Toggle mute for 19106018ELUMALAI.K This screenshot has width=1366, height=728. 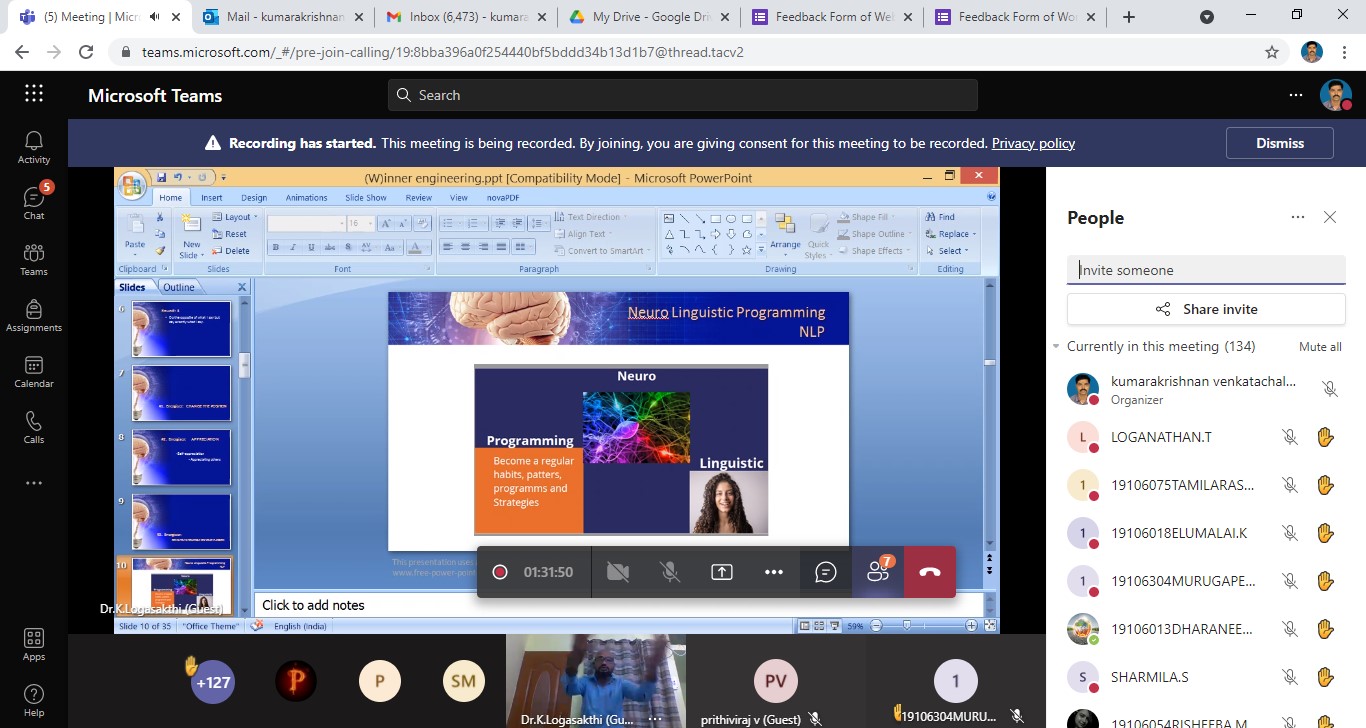tap(1290, 533)
